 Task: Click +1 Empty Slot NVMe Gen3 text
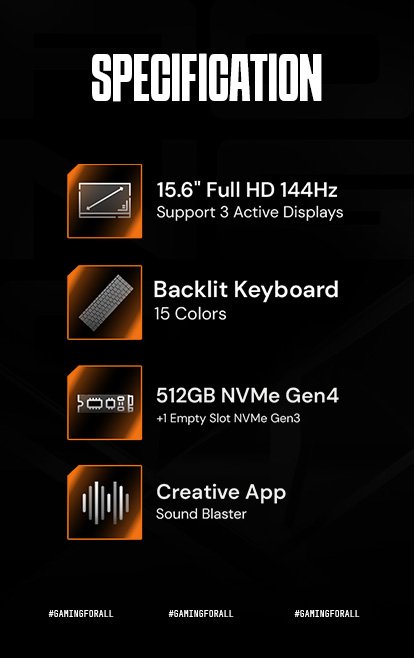[228, 418]
